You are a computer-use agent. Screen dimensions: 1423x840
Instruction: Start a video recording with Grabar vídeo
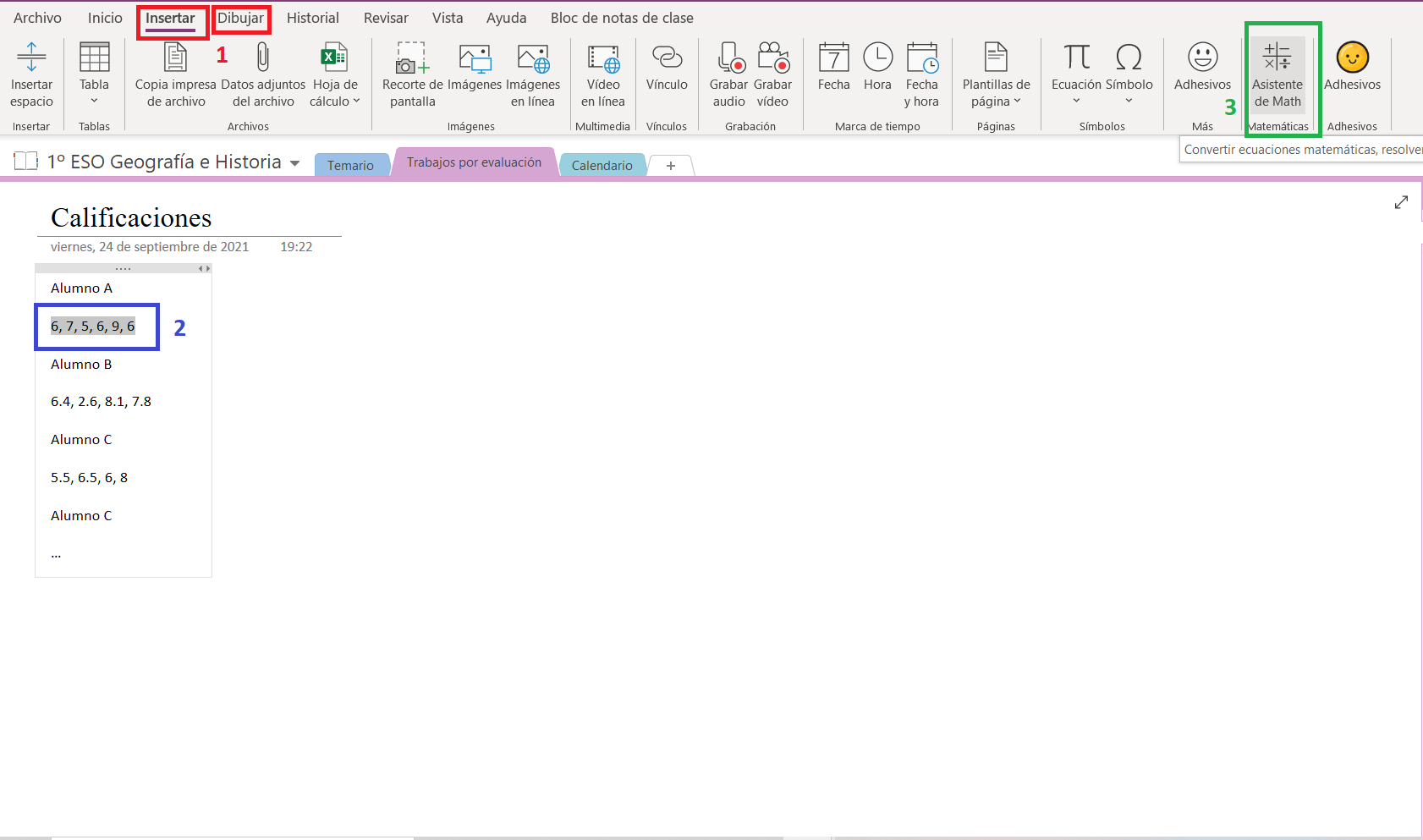click(773, 74)
